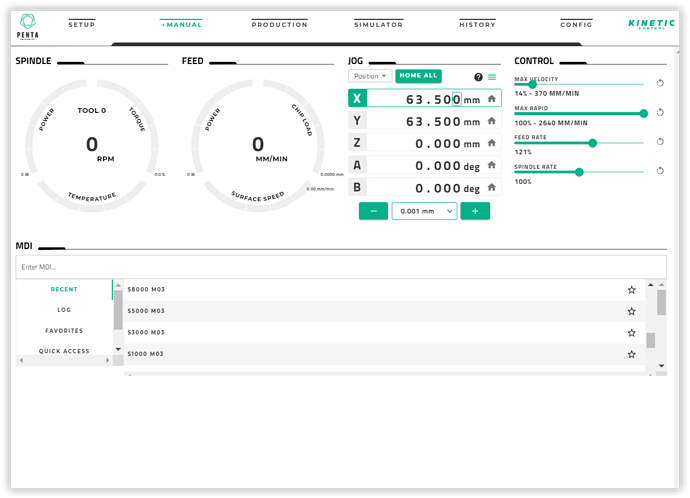Screen dimensions: 690x498
Task: Open the jog help question-mark icon
Action: [478, 77]
